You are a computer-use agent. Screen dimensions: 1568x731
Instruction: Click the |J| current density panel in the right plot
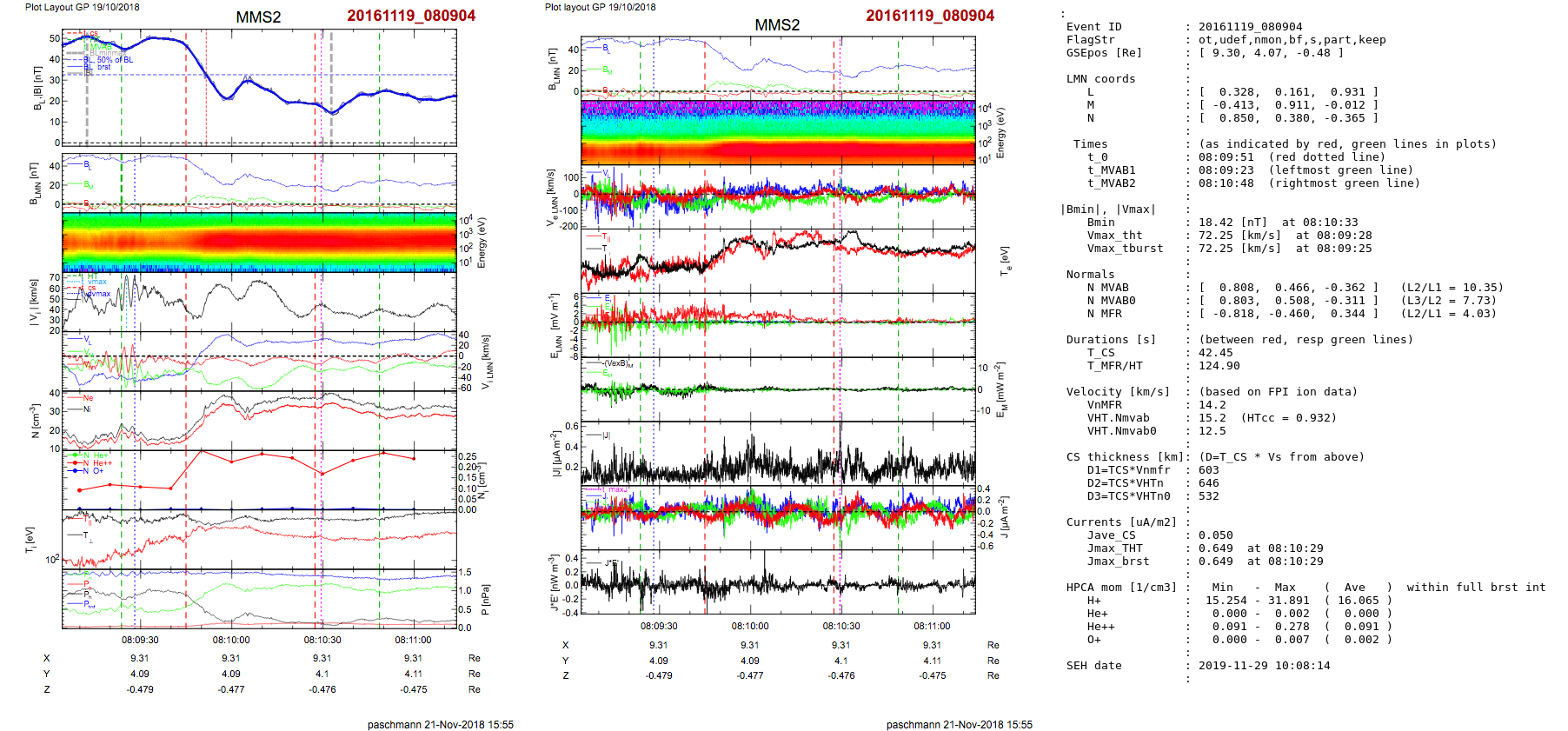tap(778, 454)
